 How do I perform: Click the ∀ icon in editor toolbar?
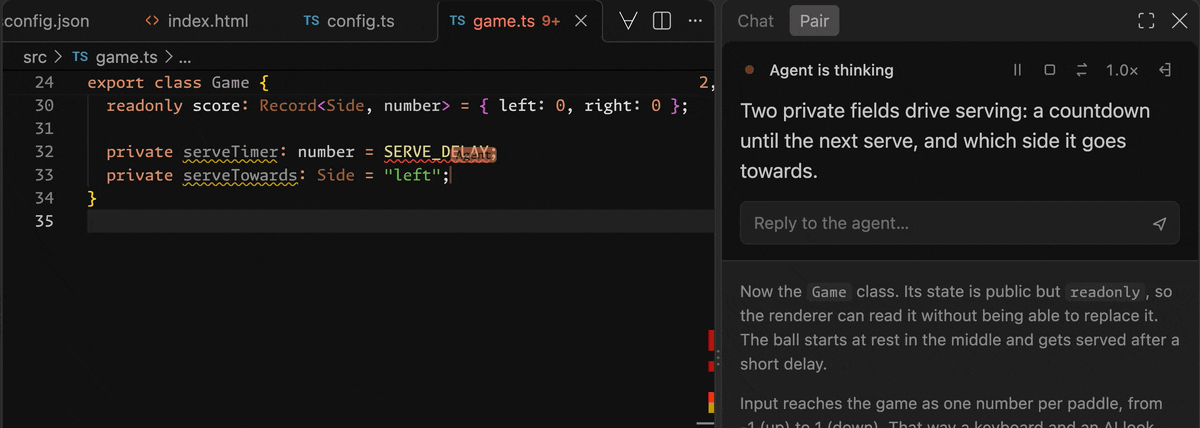(629, 21)
